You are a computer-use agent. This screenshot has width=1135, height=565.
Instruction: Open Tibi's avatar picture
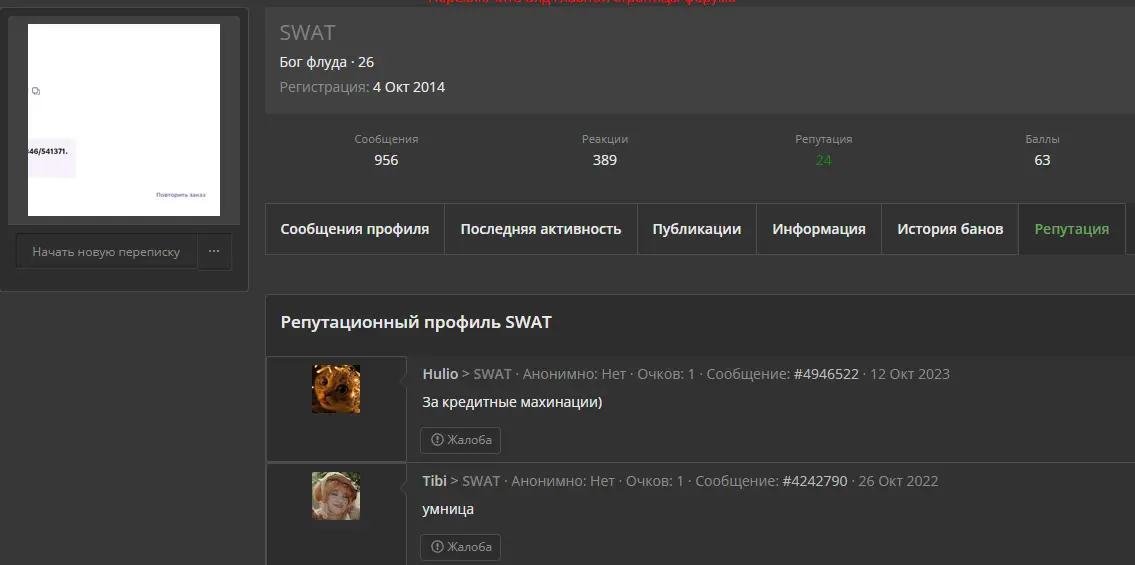click(336, 496)
